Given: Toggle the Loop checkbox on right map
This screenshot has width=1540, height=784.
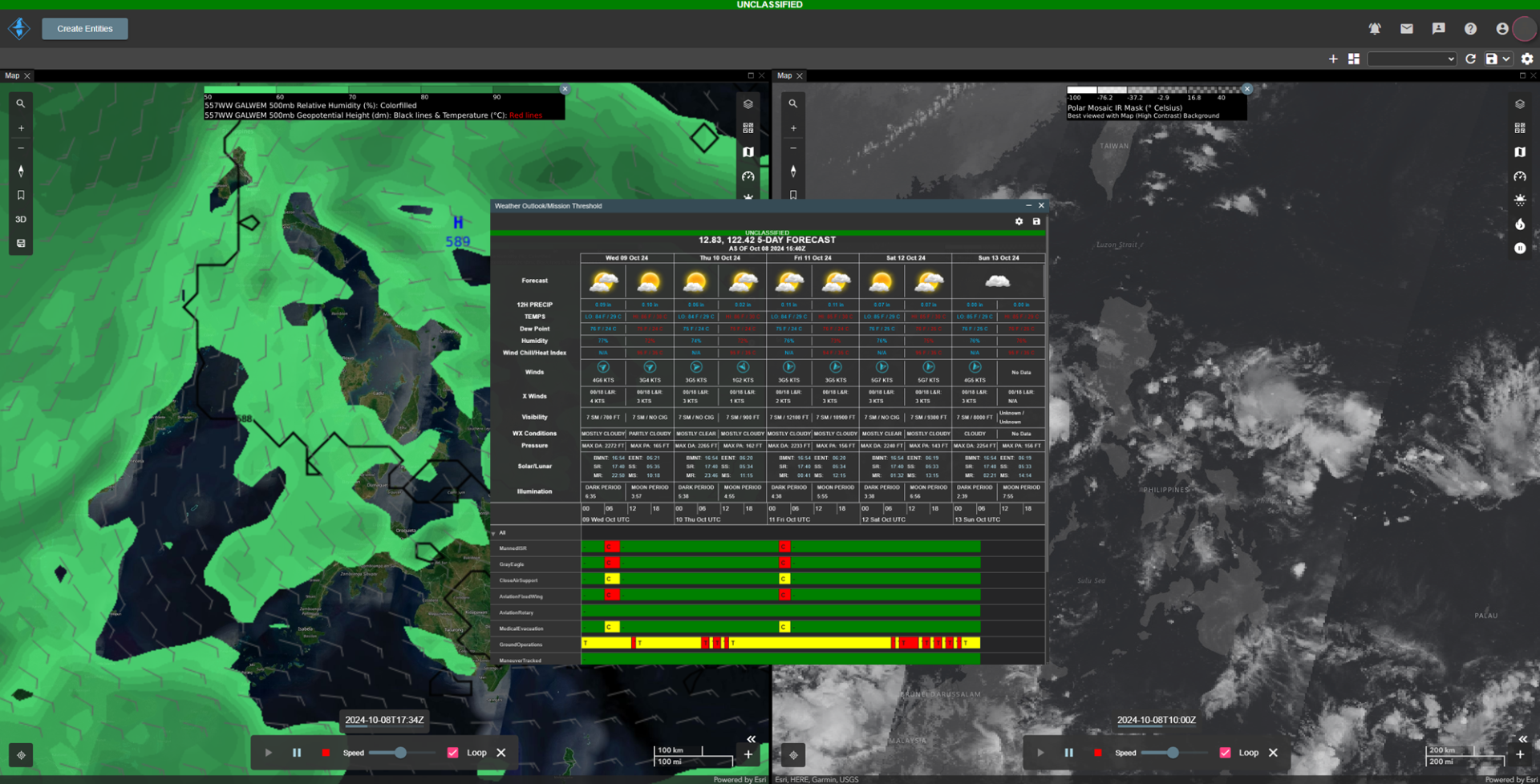Looking at the screenshot, I should click(x=1225, y=753).
